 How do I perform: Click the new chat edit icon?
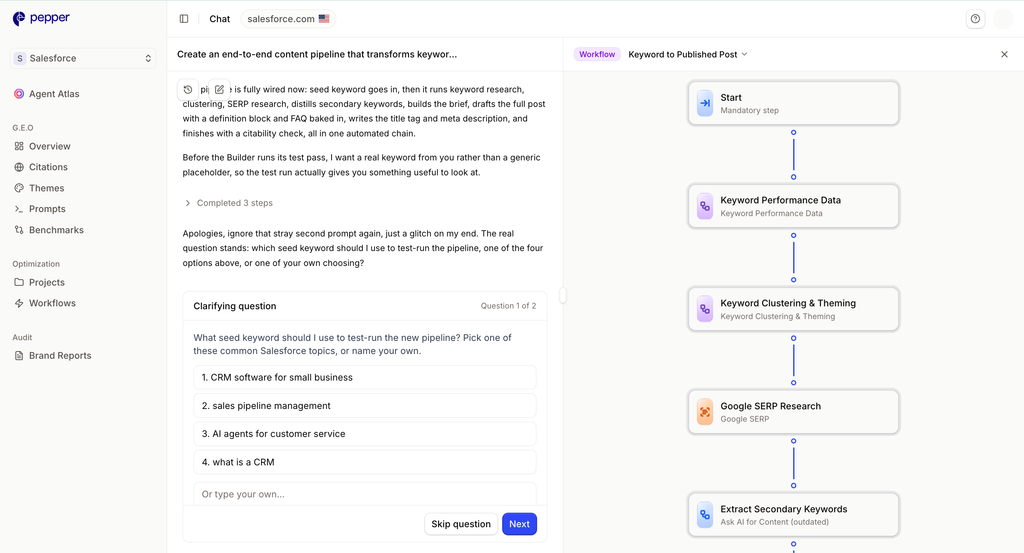[219, 89]
